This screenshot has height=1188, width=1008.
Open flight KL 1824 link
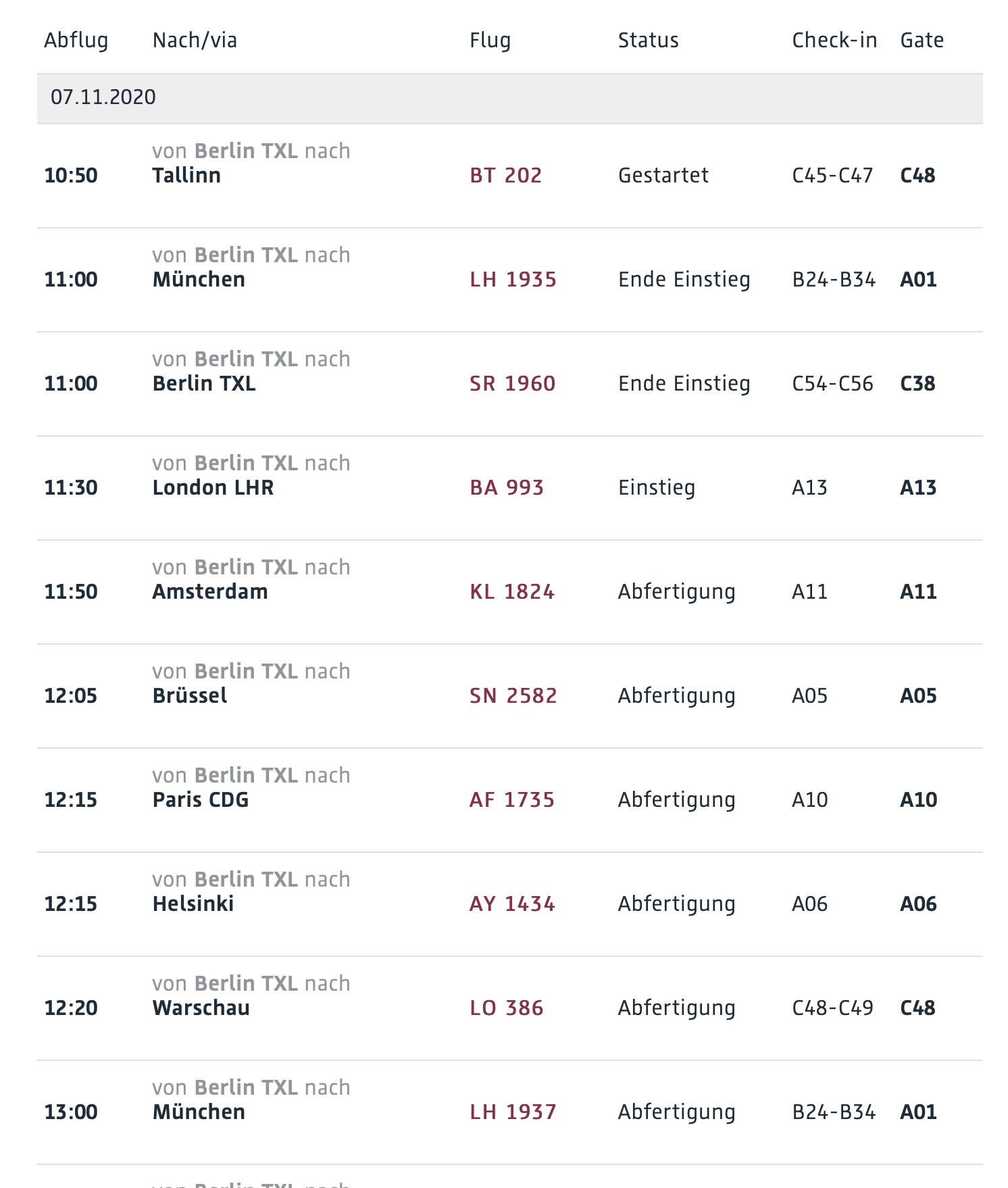pos(512,592)
